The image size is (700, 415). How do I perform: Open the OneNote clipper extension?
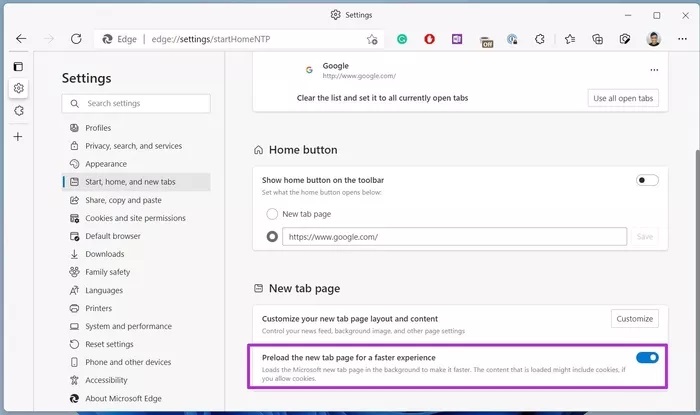[457, 39]
